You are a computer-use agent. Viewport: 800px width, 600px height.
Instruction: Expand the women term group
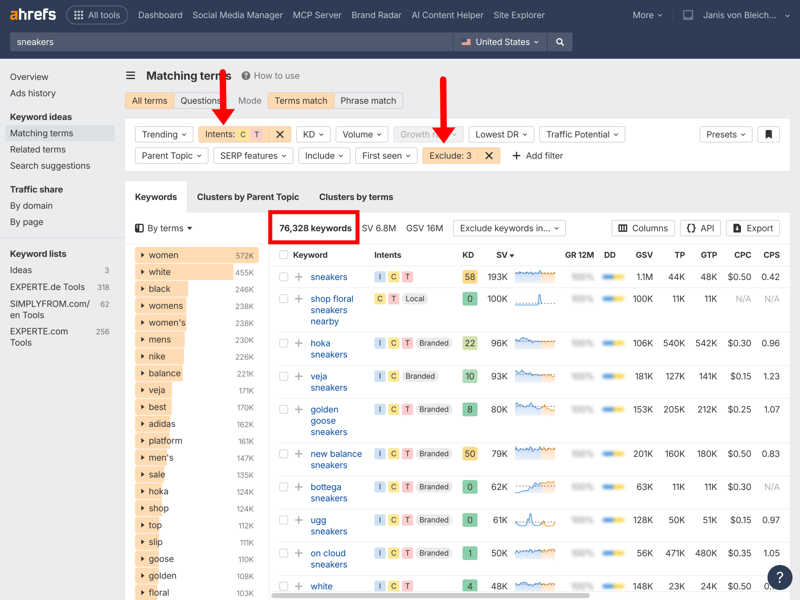[x=143, y=255]
